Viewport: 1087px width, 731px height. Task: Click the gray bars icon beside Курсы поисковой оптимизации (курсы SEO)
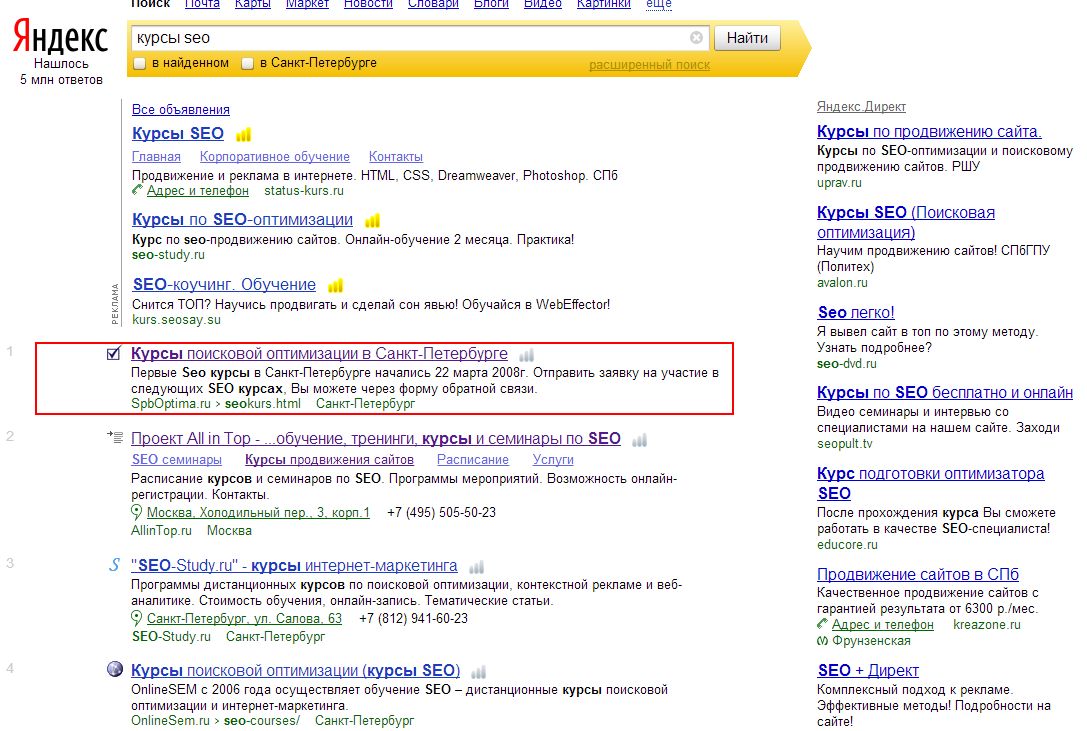(478, 672)
